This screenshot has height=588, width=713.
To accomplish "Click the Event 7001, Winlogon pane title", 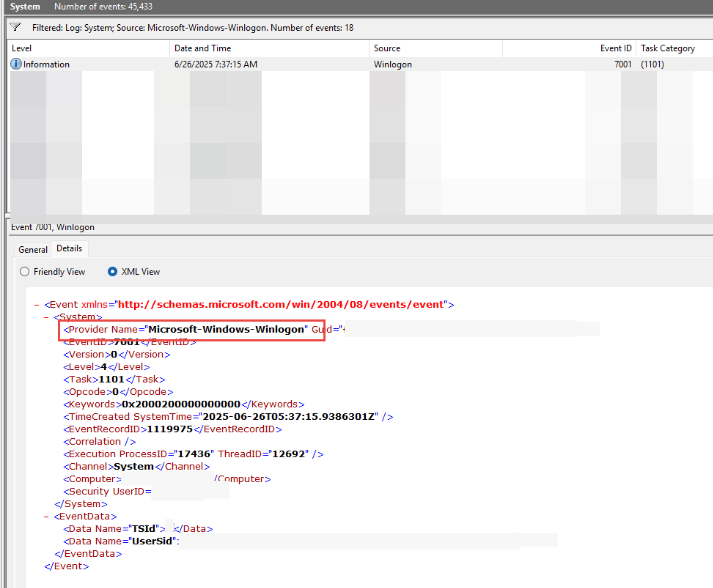I will pos(53,227).
